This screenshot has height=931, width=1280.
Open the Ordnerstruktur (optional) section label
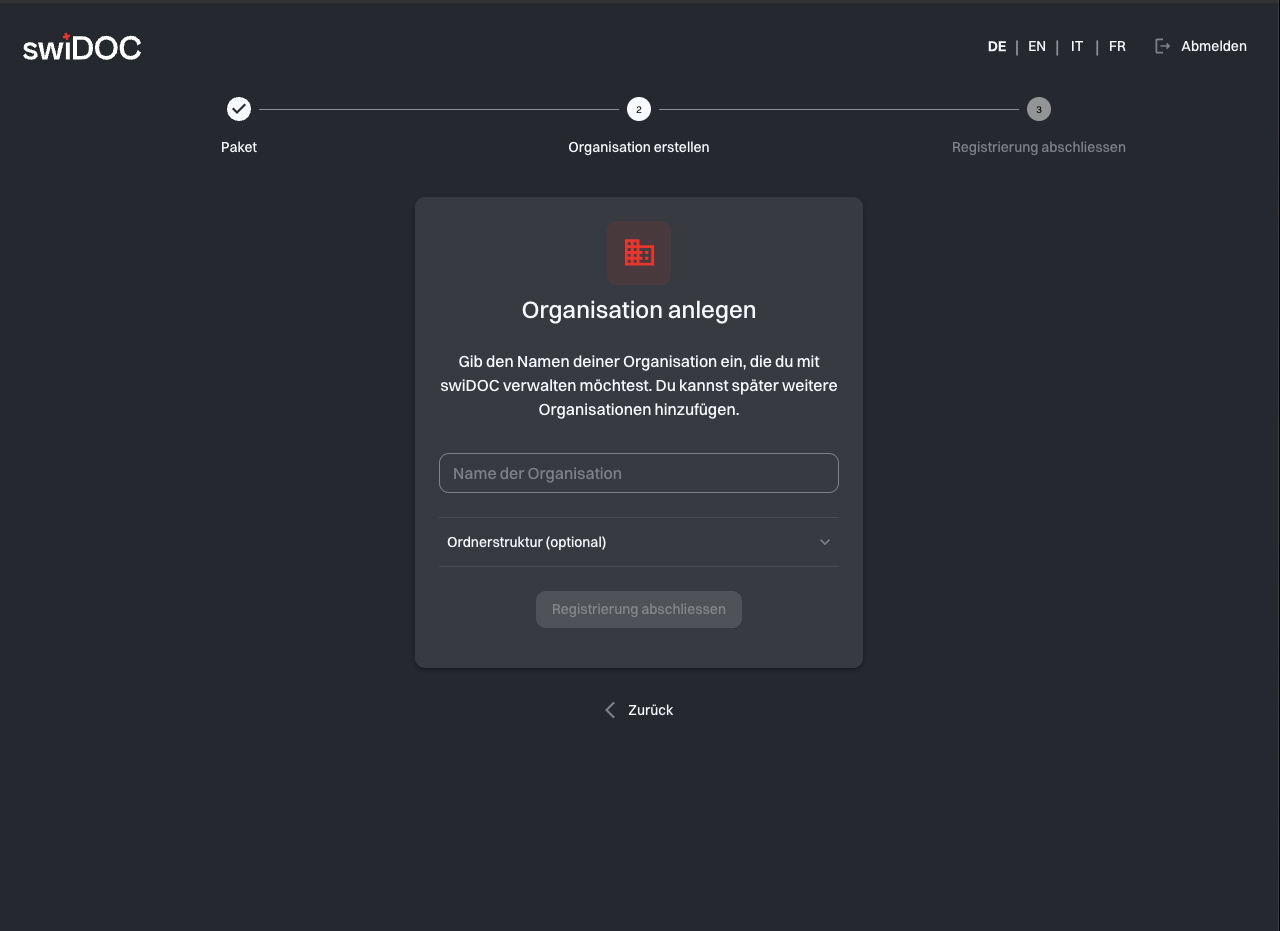527,542
